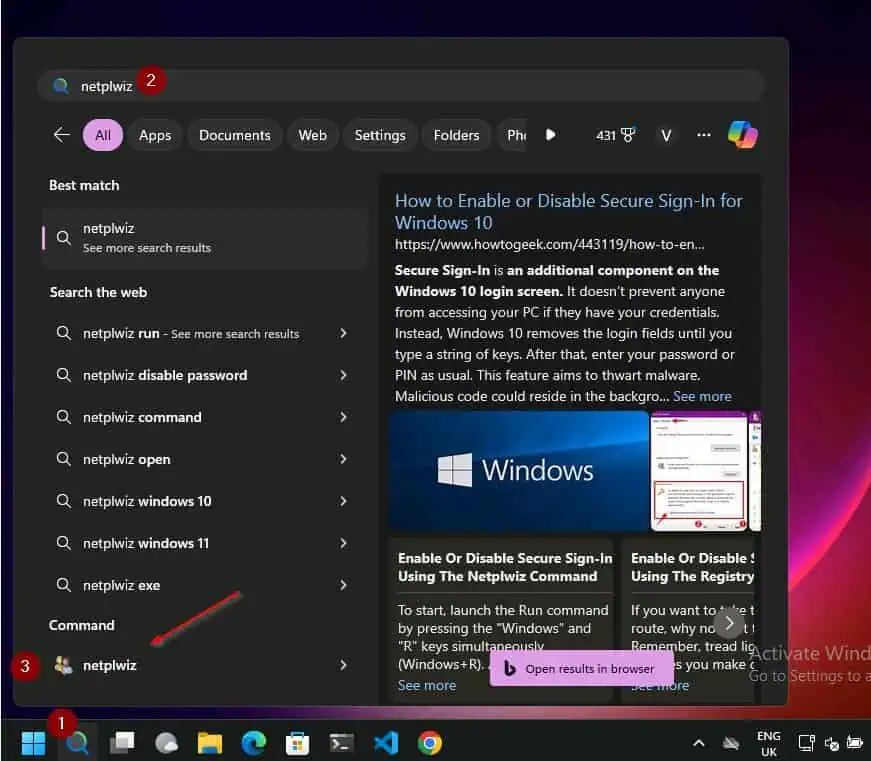Expand netplwiz command suggestion chevron
871x761 pixels.
click(343, 417)
